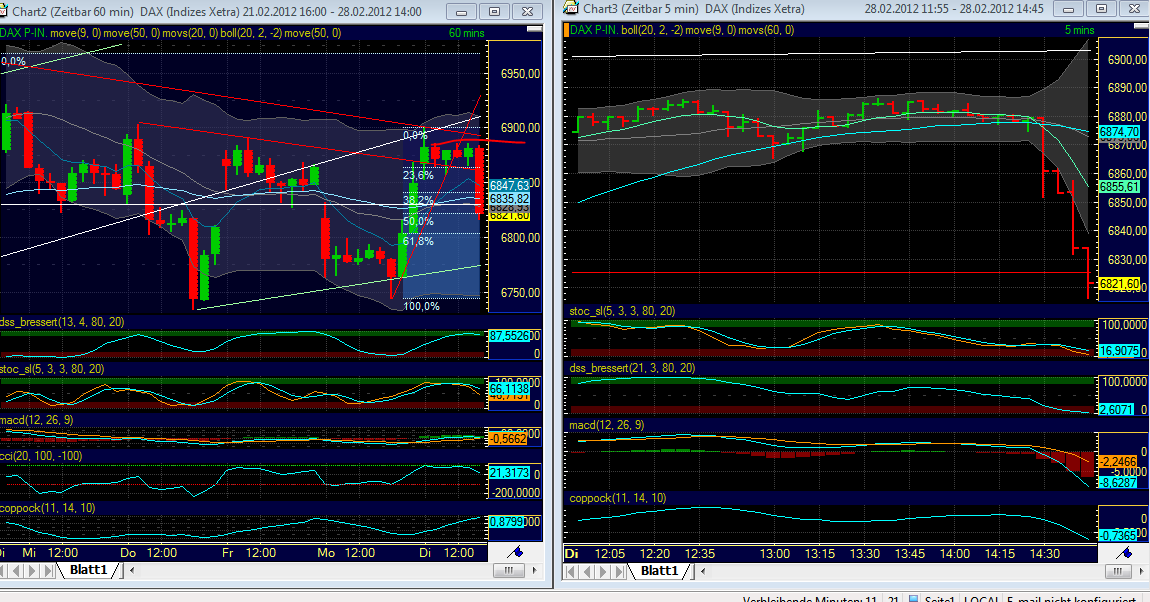Viewport: 1150px width, 602px height.
Task: Minimize the Chart3 window
Action: point(1069,9)
